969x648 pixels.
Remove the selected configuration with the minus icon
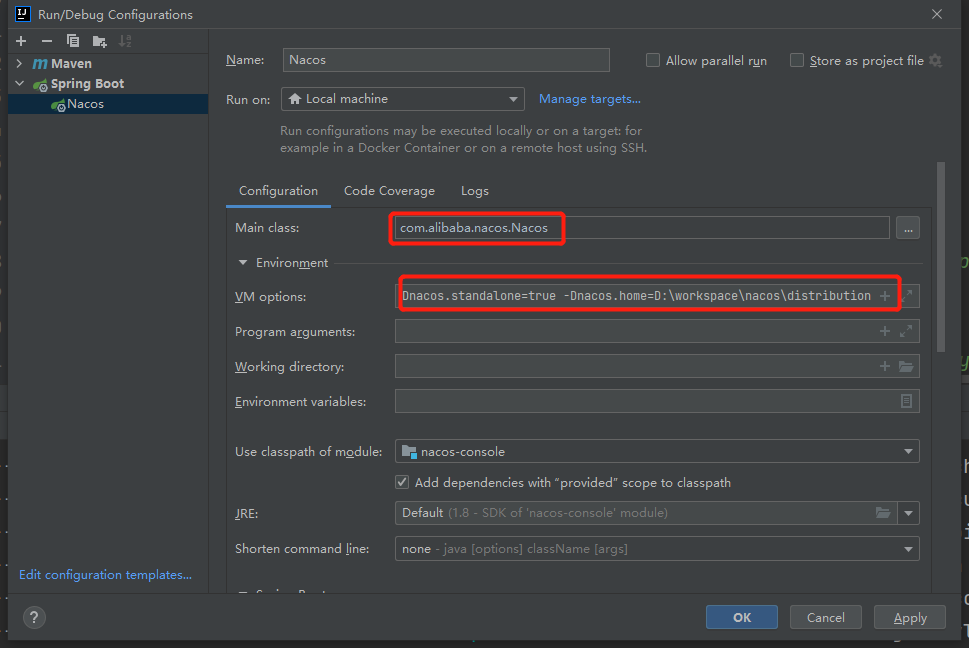click(x=47, y=41)
